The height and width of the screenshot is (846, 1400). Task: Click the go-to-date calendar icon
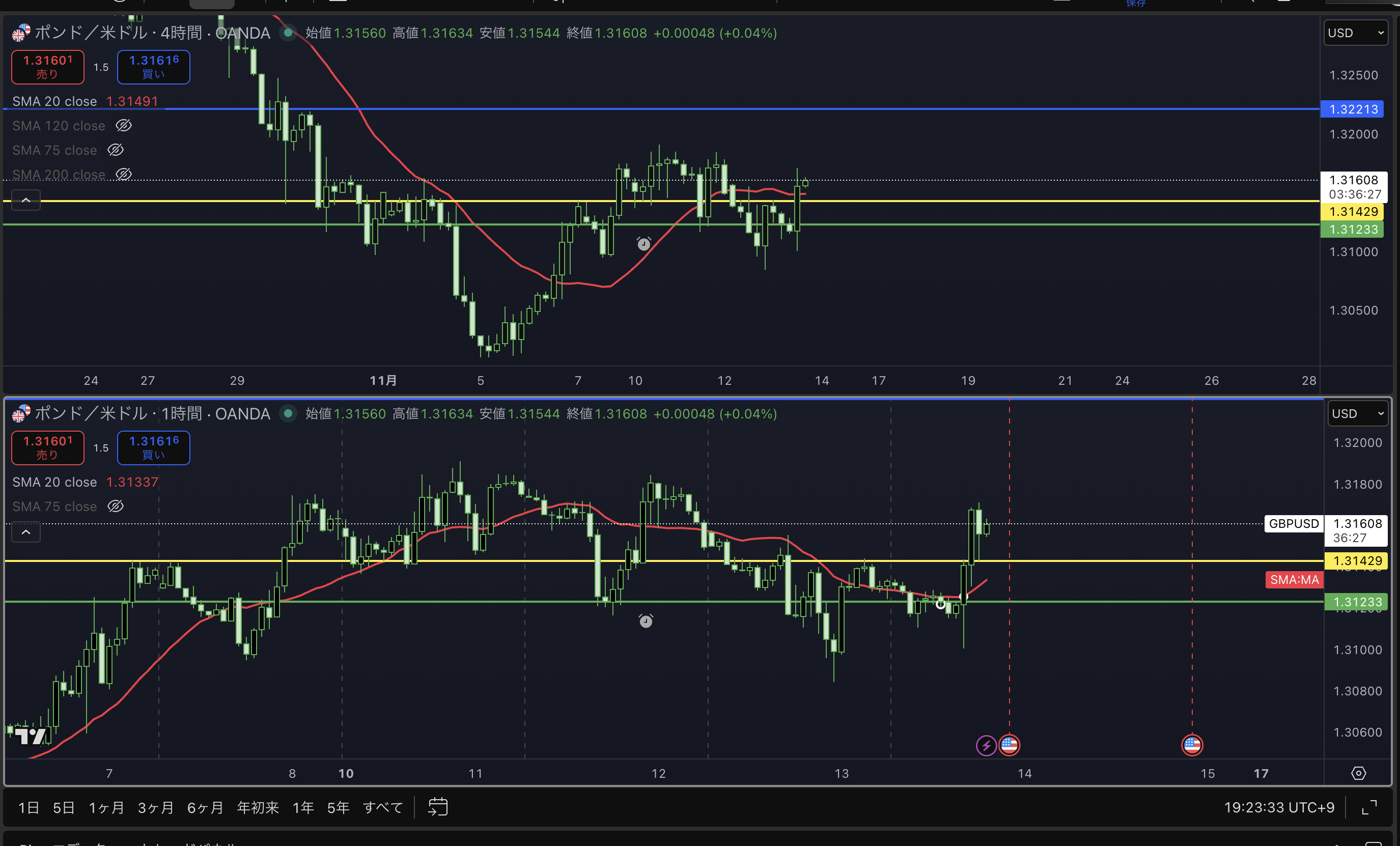click(437, 807)
